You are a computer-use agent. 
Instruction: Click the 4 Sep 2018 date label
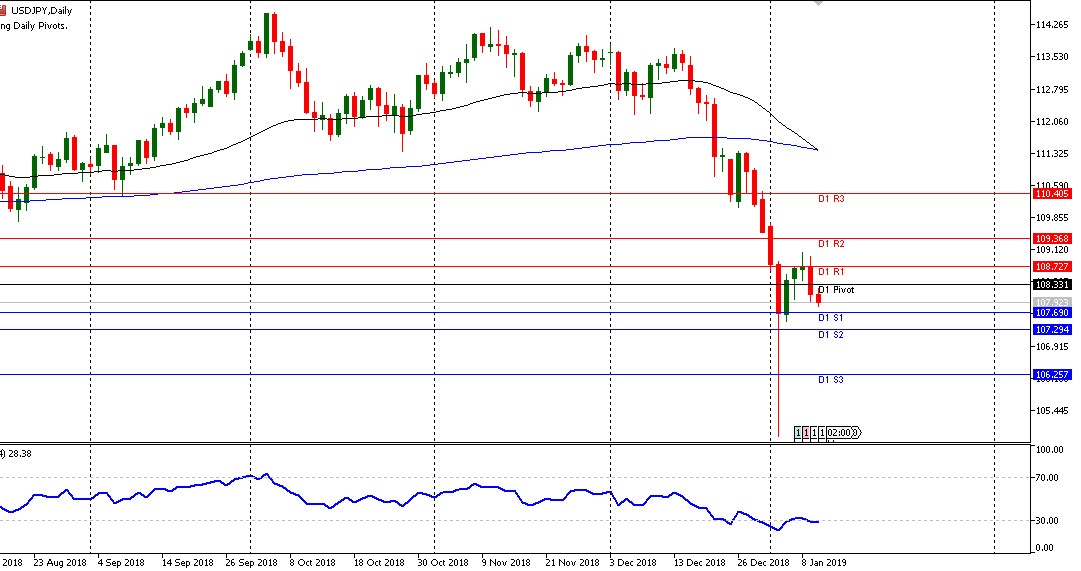click(121, 563)
